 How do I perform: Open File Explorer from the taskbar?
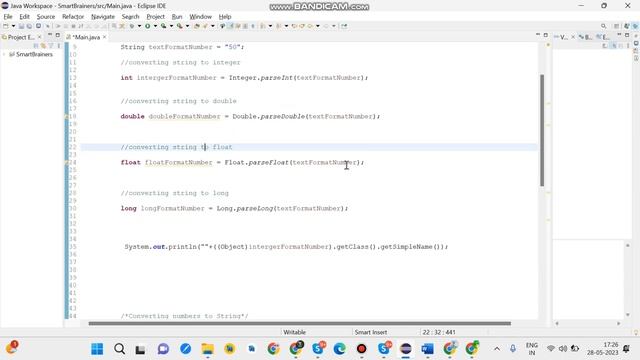(207, 349)
